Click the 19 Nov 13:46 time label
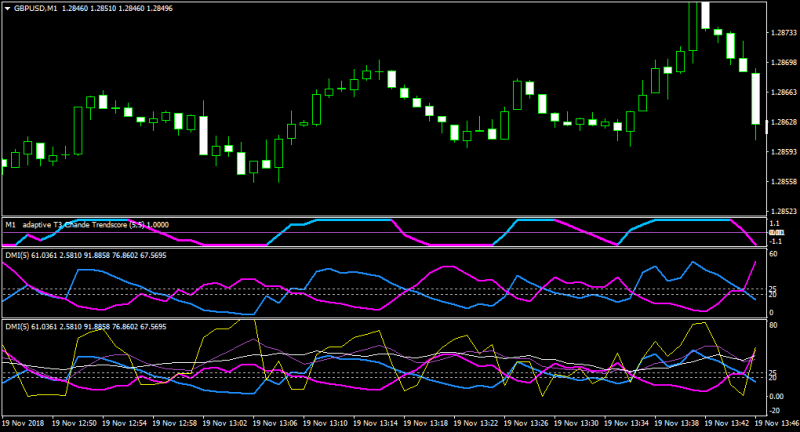The height and width of the screenshot is (432, 800). coord(777,423)
